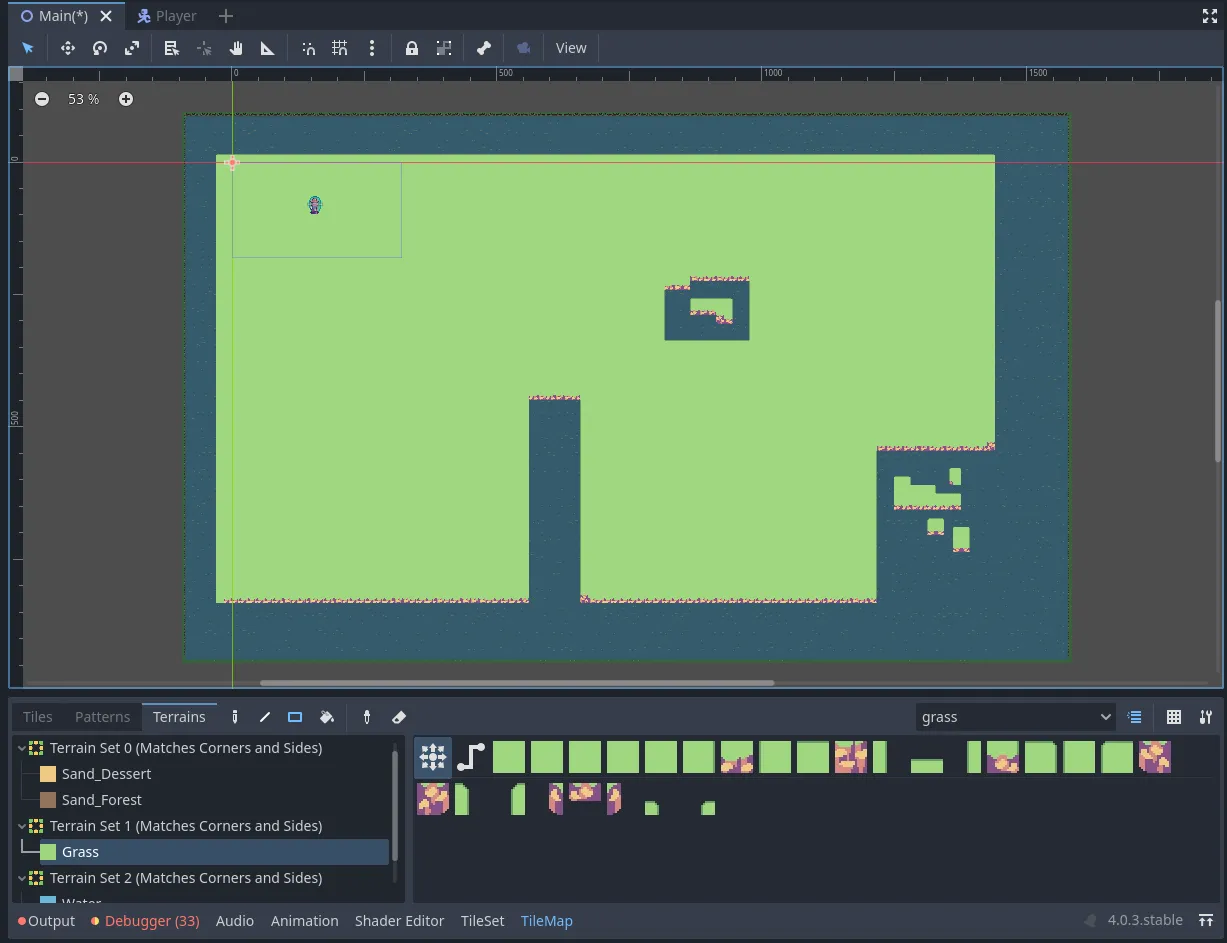
Task: Select the Bucket fill tool
Action: click(x=326, y=717)
